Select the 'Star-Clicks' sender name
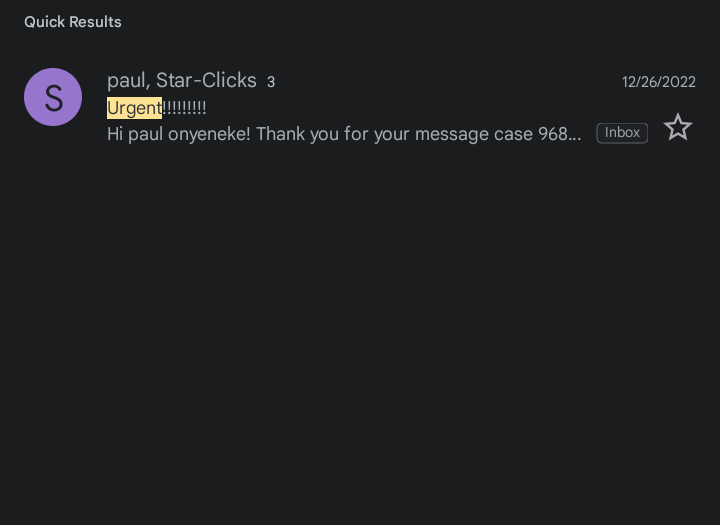Viewport: 720px width, 525px height. tap(206, 80)
